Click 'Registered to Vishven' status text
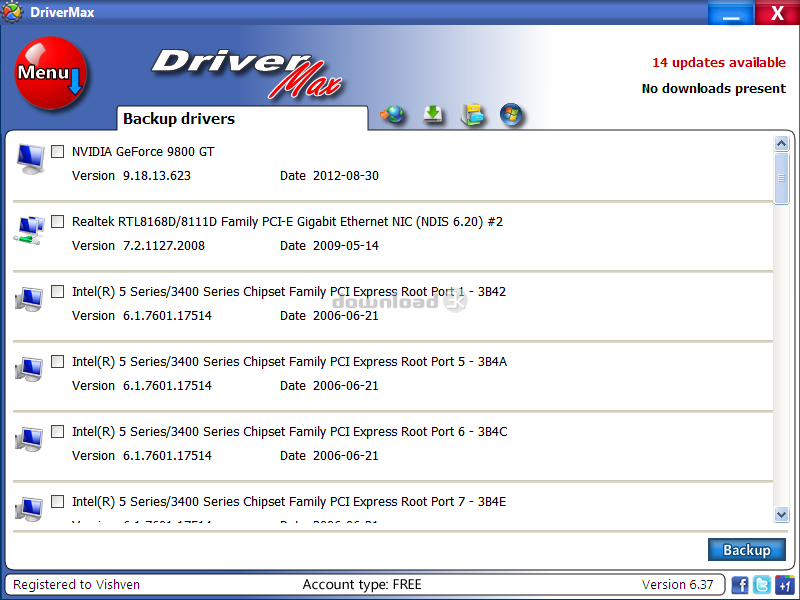 (x=76, y=584)
